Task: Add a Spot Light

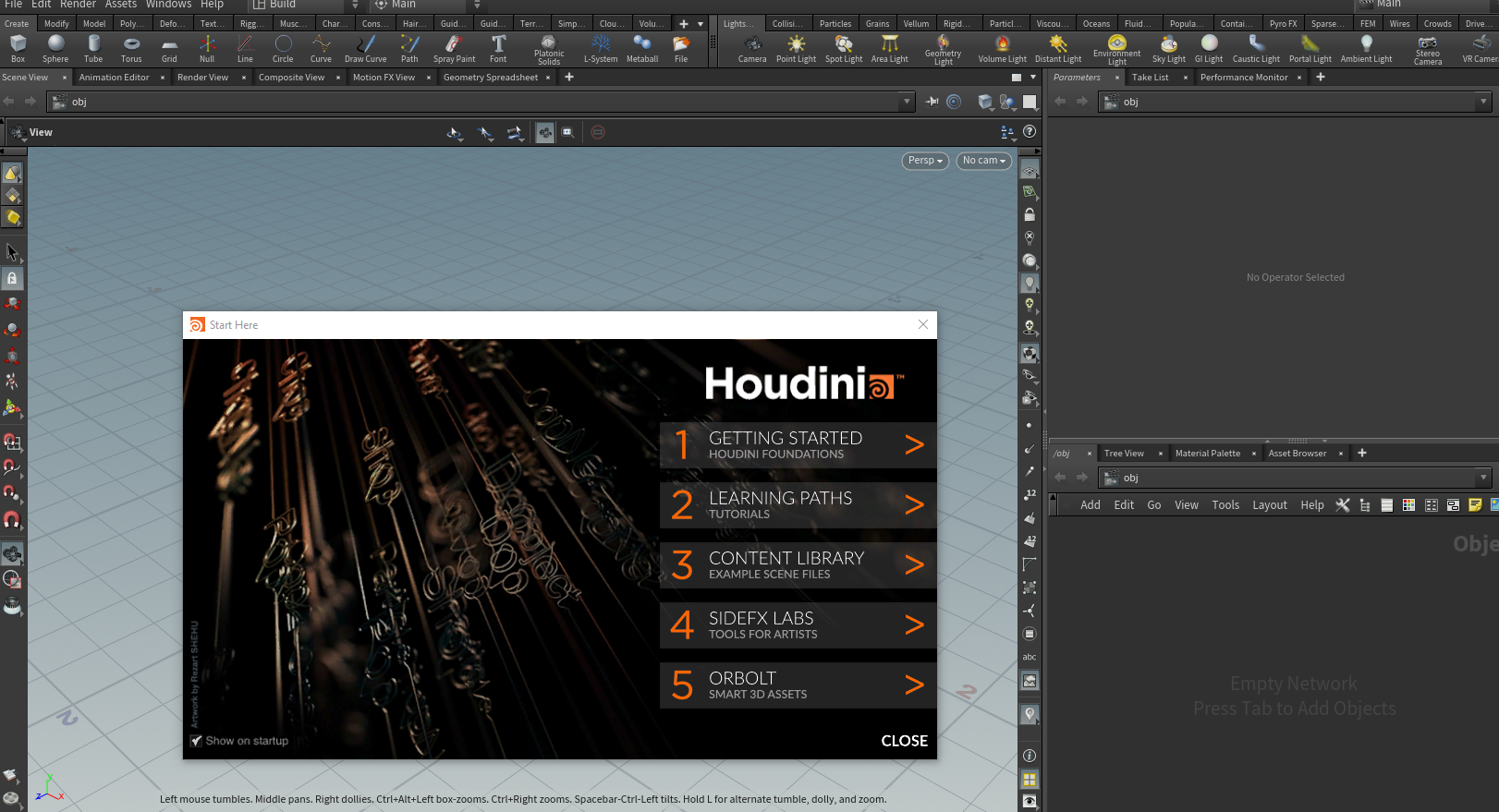Action: [844, 49]
